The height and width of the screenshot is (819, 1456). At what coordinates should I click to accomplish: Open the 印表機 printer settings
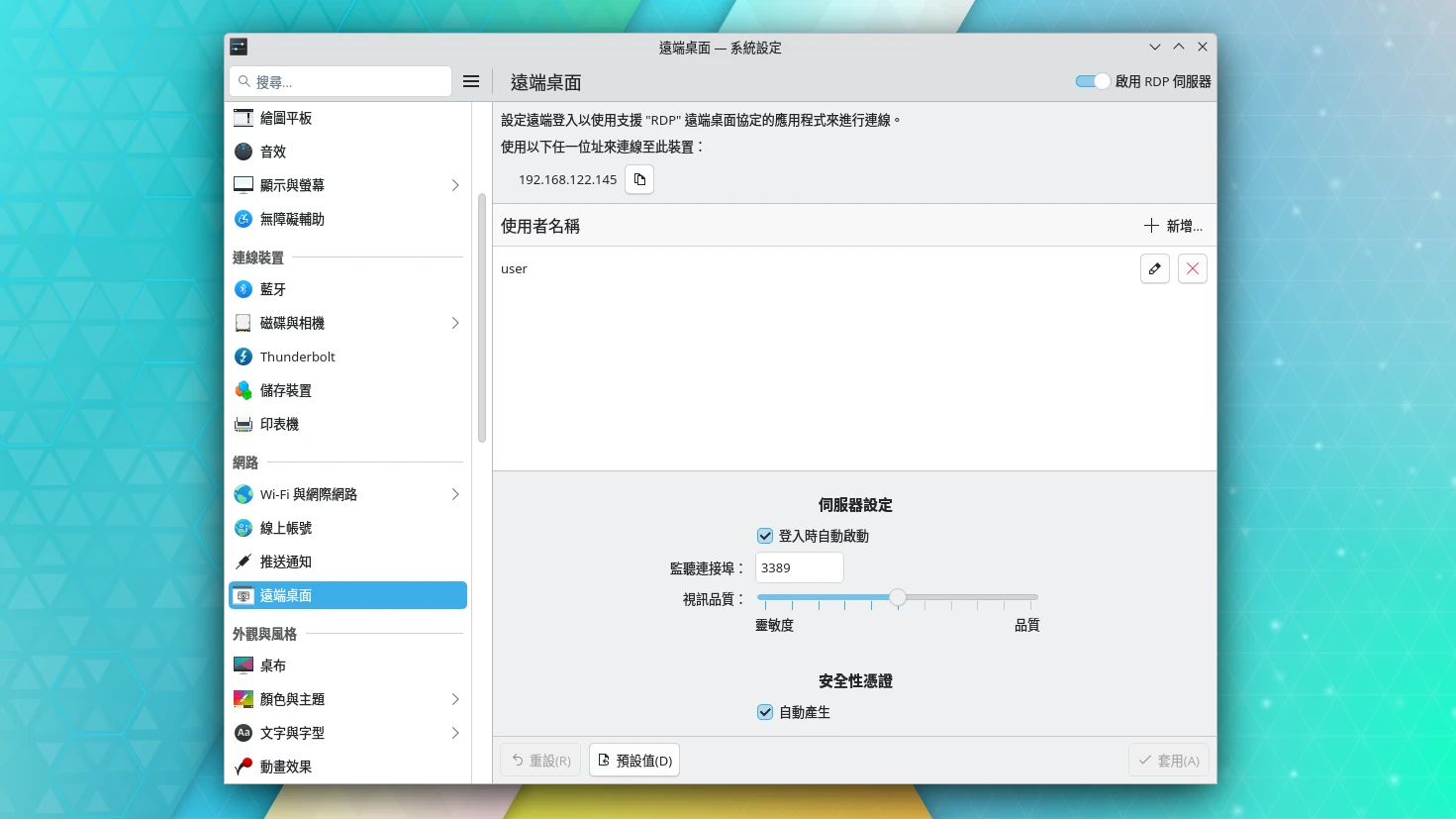[x=279, y=424]
